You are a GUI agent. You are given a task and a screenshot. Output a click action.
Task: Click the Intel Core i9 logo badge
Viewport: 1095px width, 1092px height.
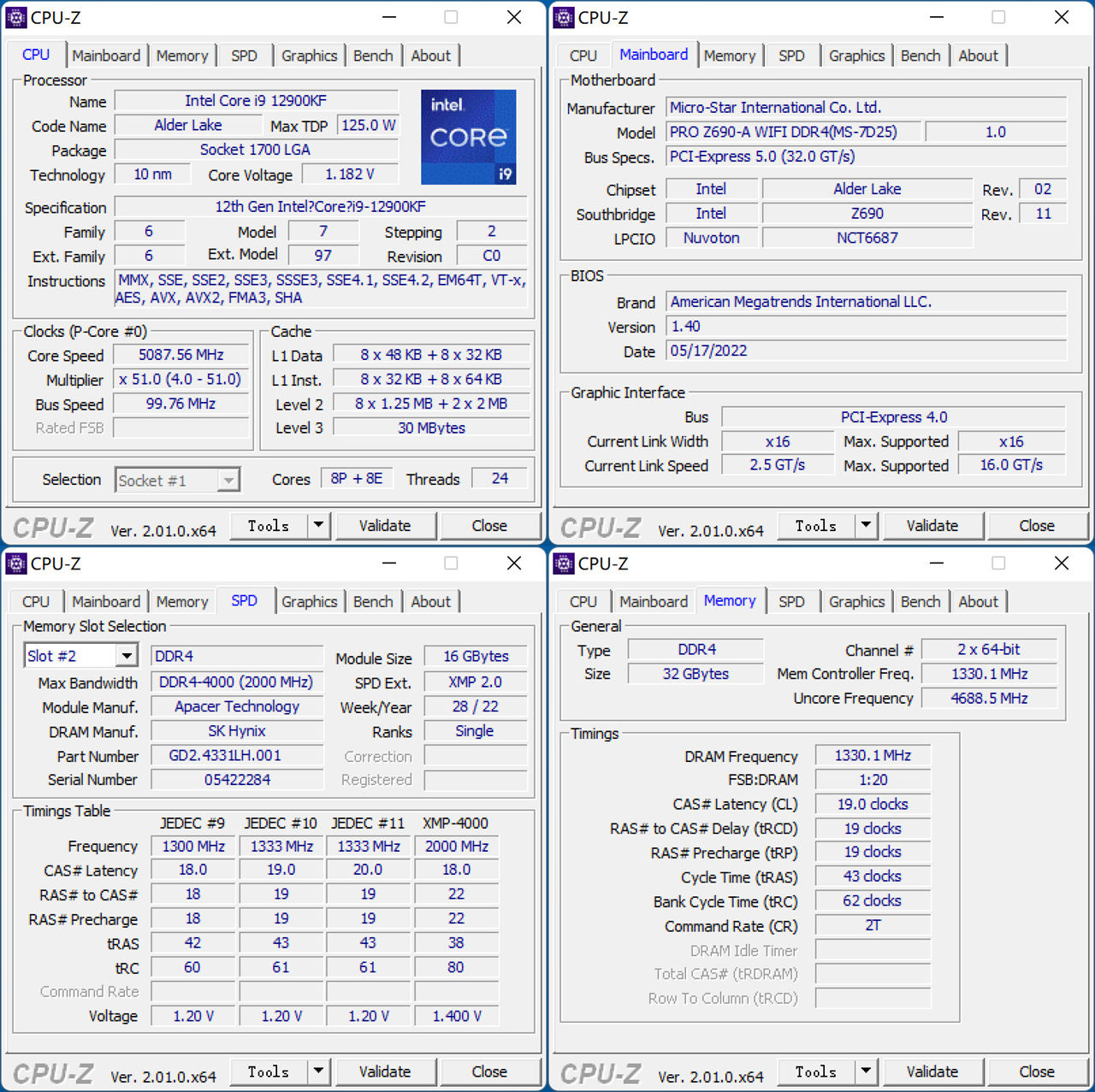tap(469, 137)
